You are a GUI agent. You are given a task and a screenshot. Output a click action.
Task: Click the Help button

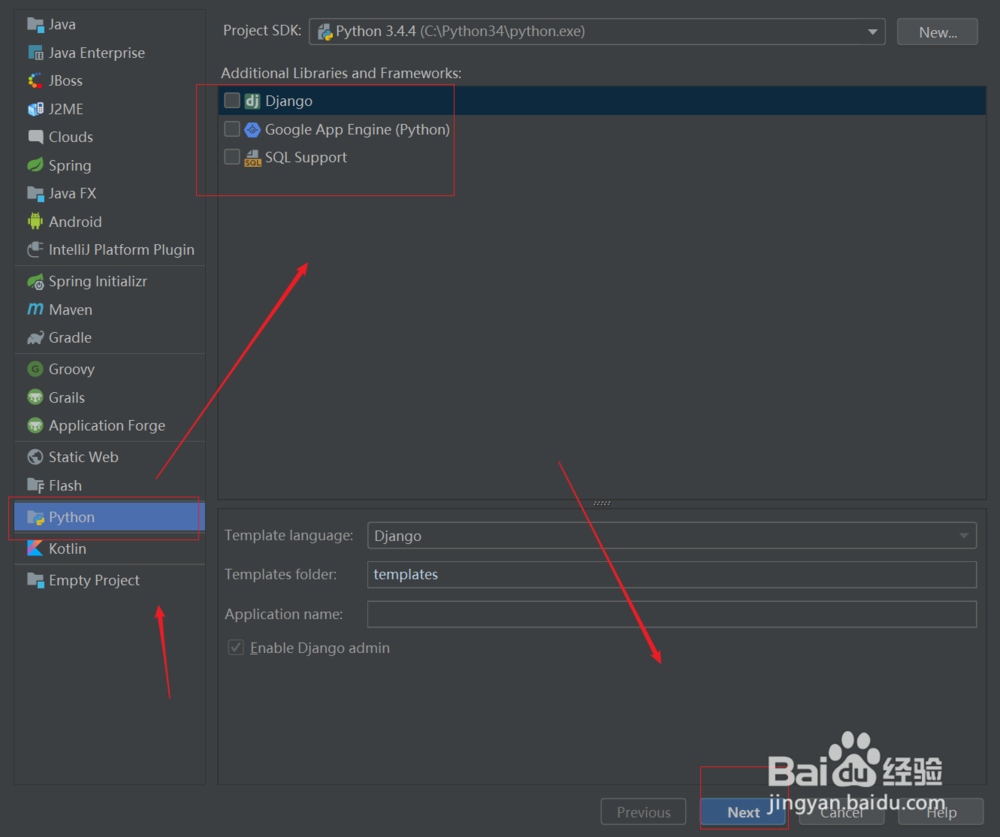click(x=941, y=812)
